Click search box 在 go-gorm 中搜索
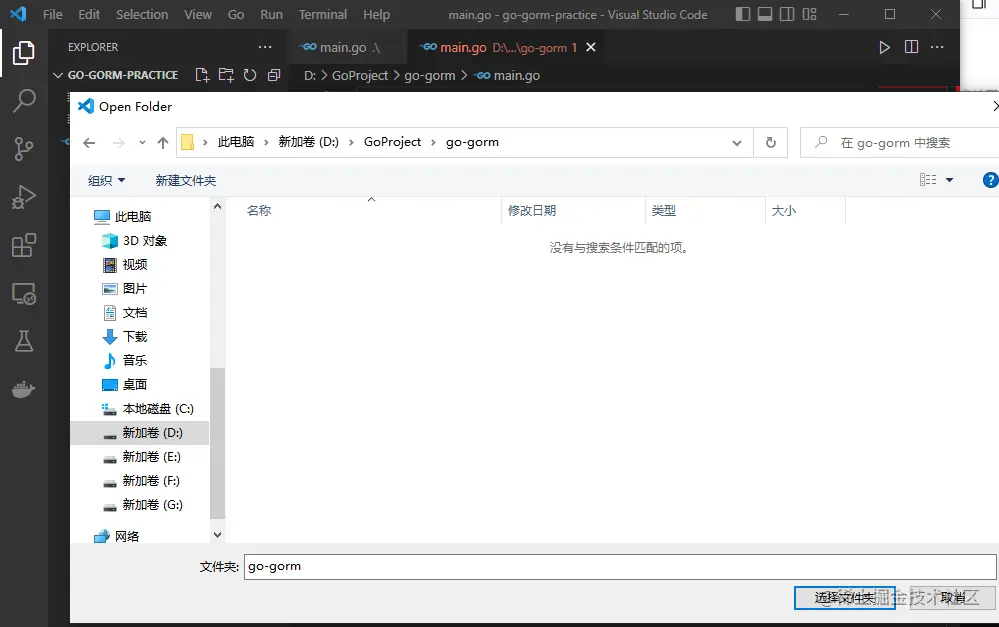 pos(900,143)
